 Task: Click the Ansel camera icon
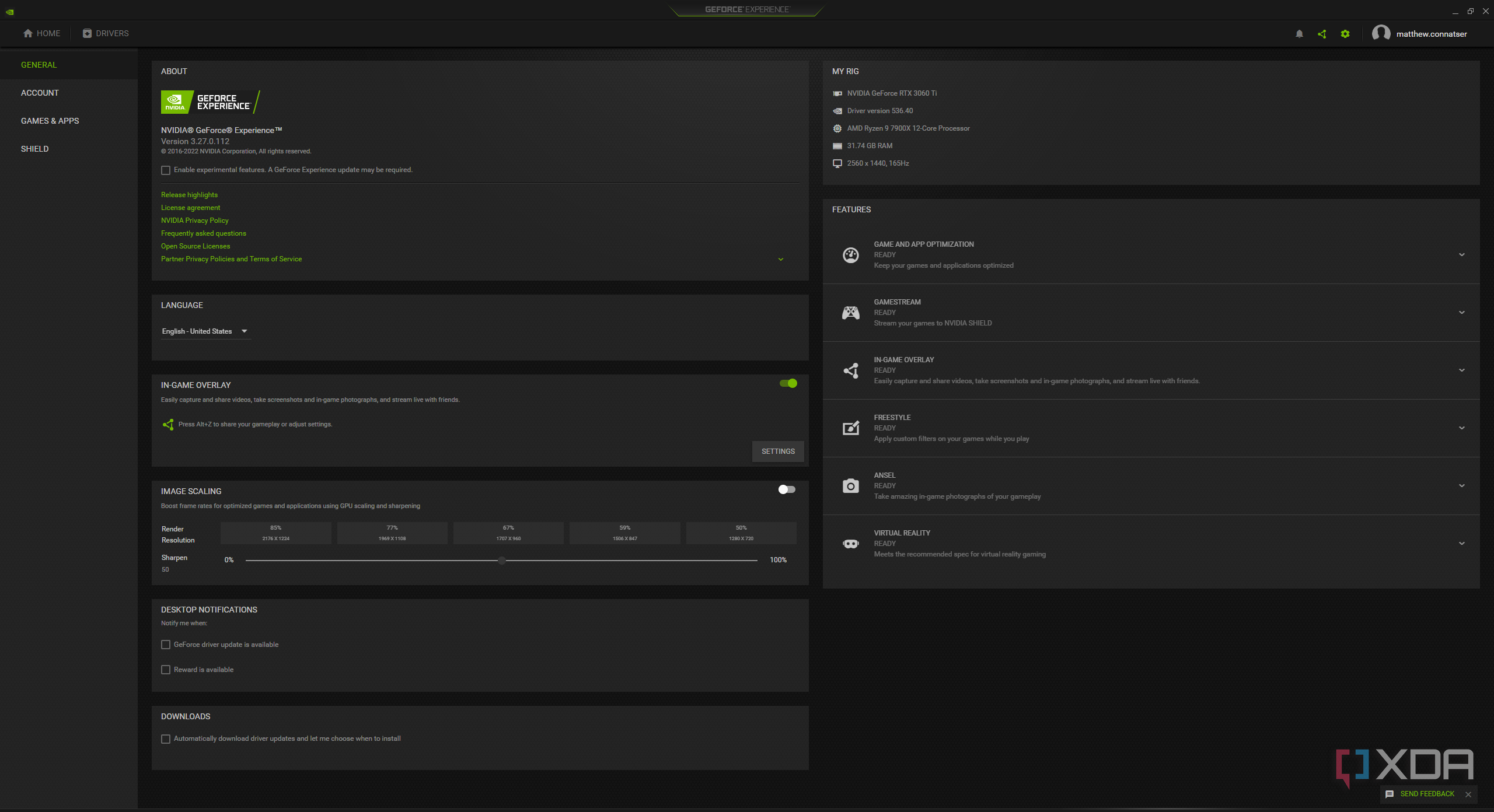point(850,486)
